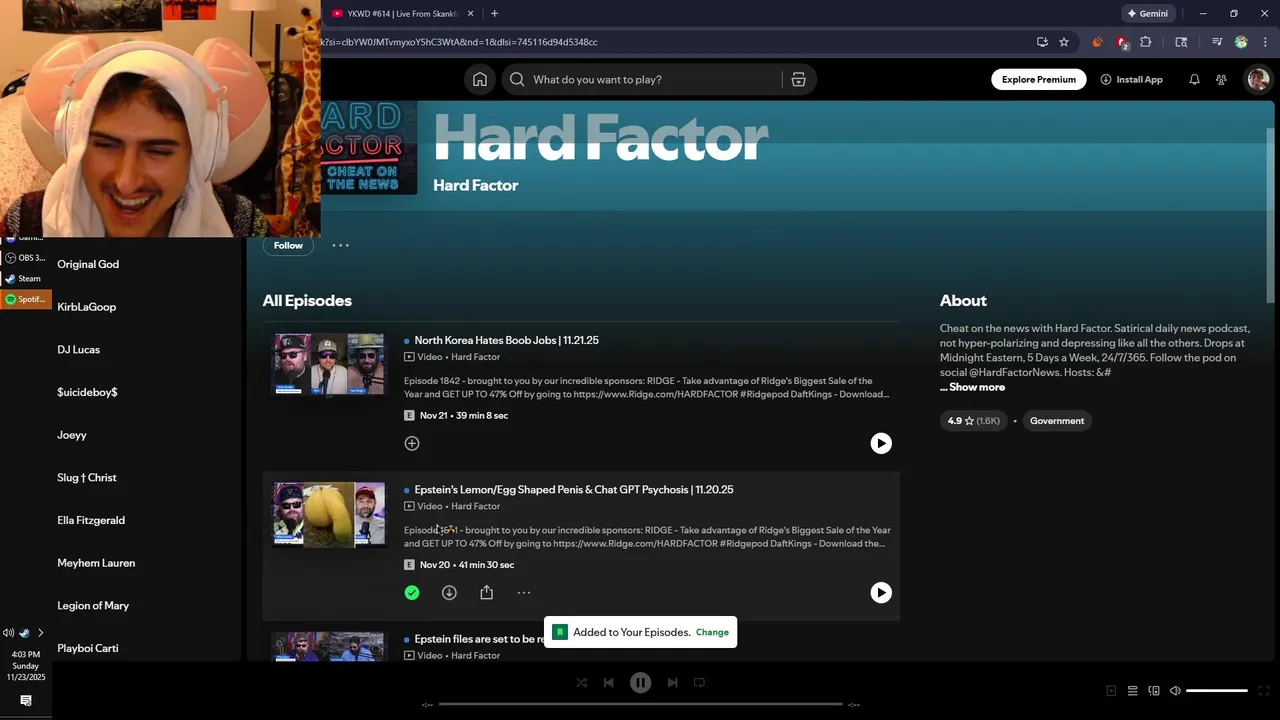
Task: Switch to Steam in taskbar
Action: coord(24,278)
